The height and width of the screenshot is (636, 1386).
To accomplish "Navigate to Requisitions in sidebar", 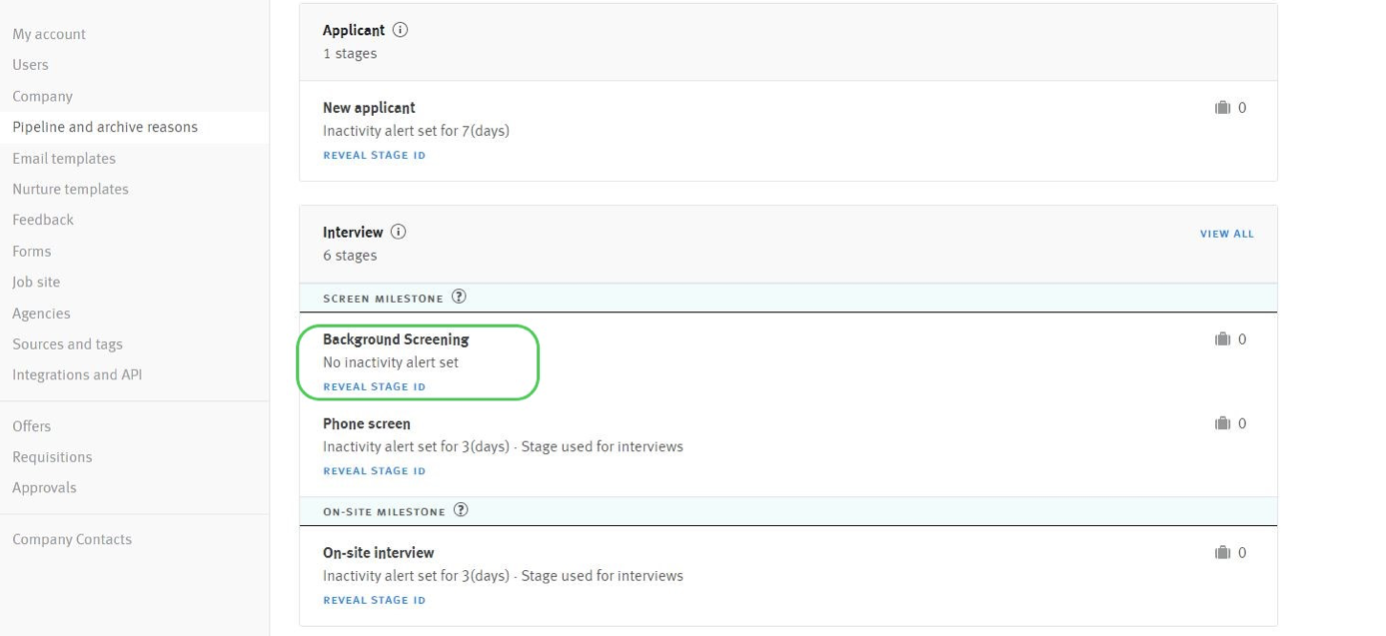I will 52,457.
